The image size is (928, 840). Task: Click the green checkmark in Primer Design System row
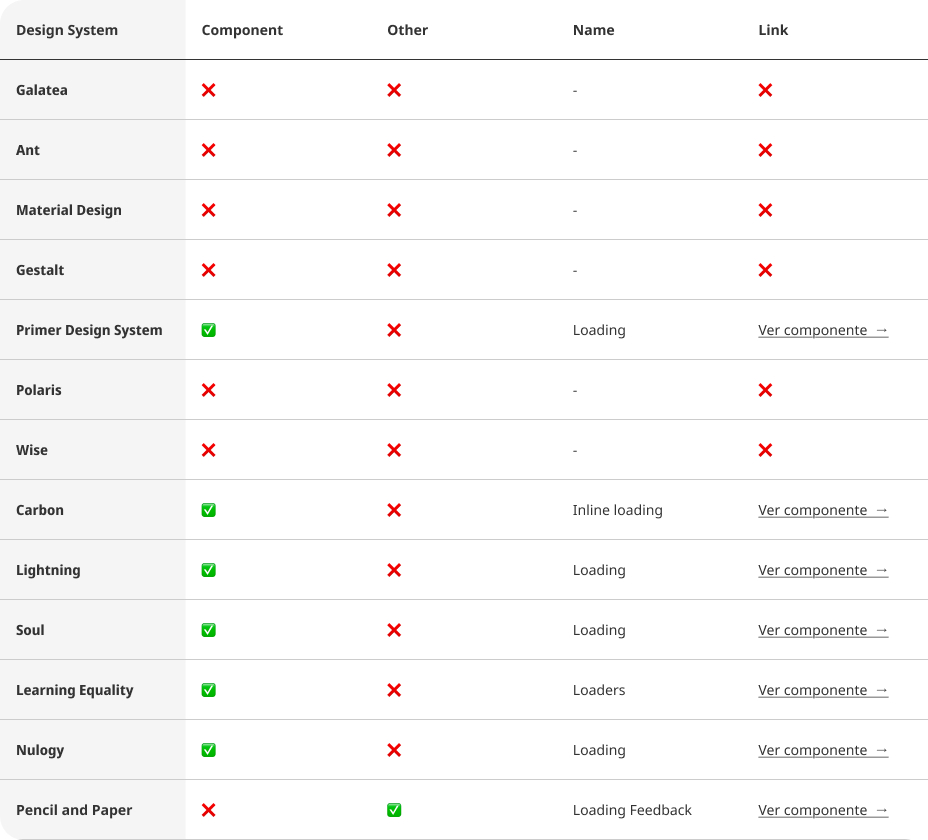tap(208, 330)
